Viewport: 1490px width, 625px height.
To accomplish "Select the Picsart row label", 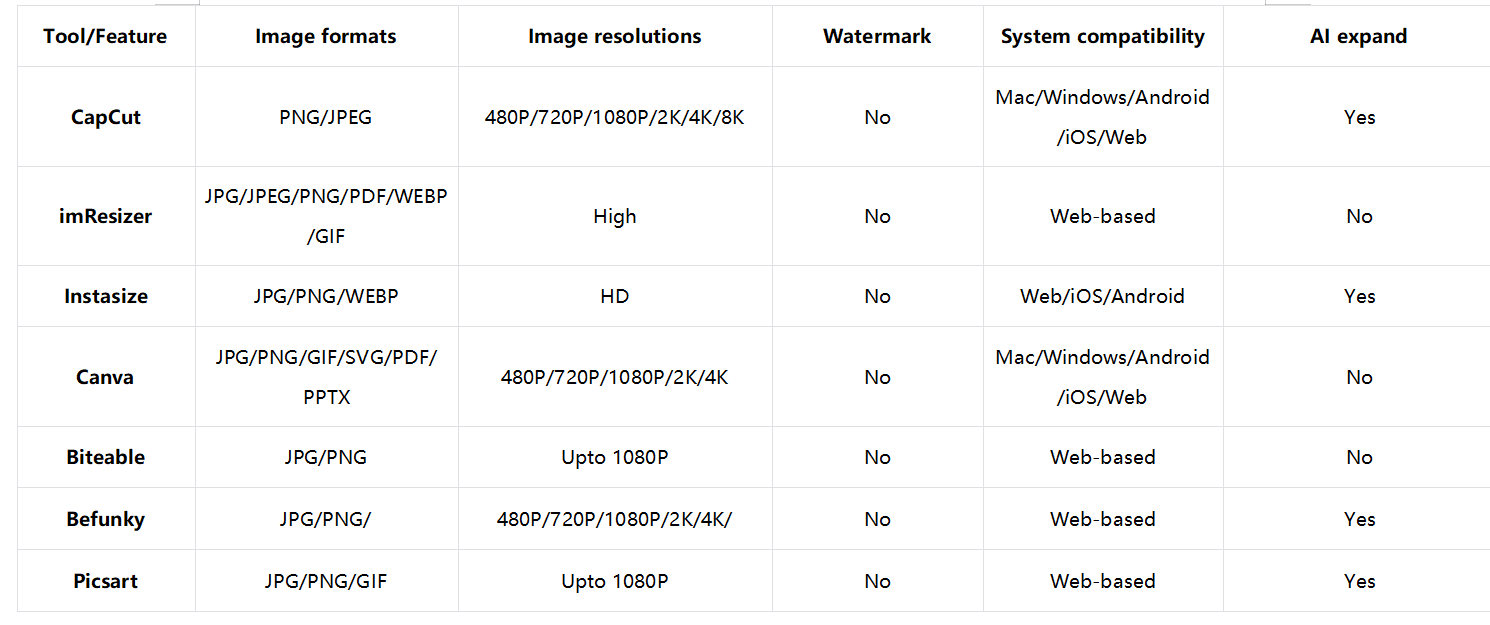I will (106, 581).
